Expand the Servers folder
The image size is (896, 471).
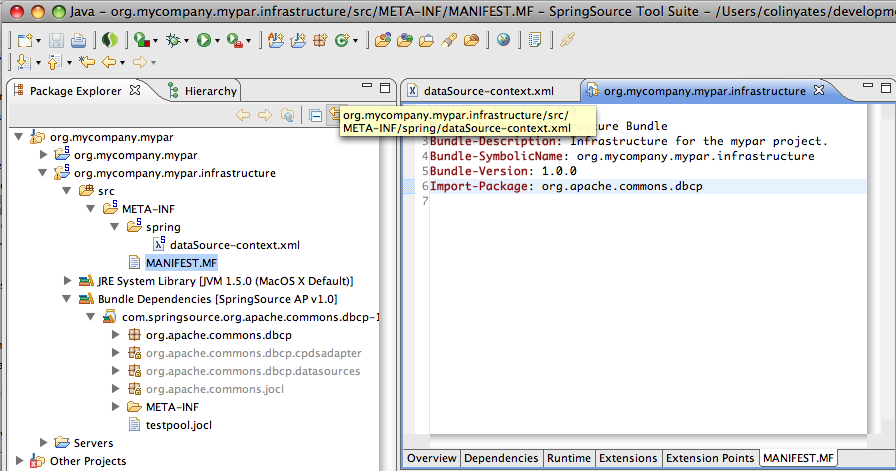[43, 442]
